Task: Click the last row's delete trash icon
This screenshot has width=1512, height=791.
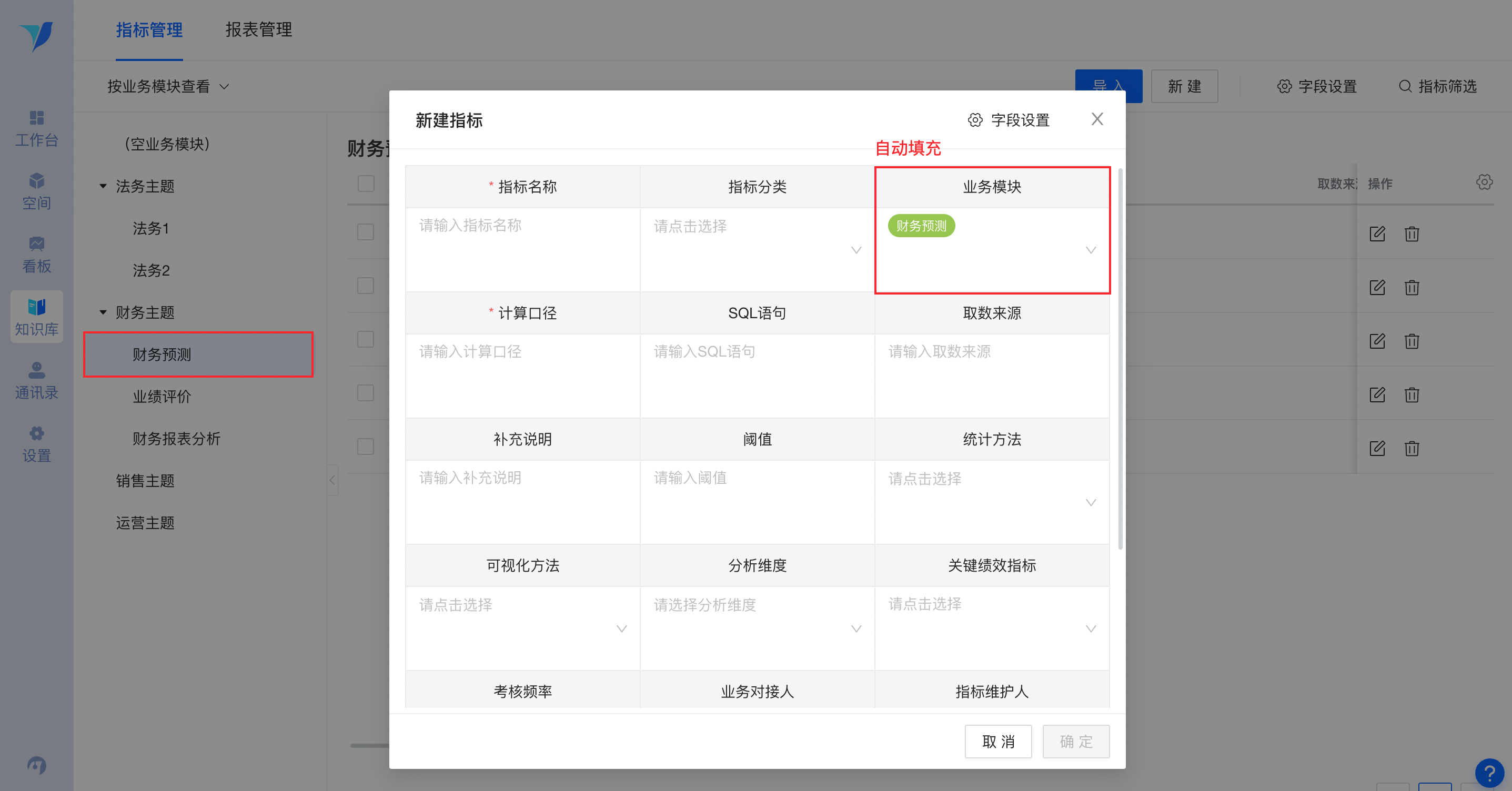Action: click(1412, 448)
